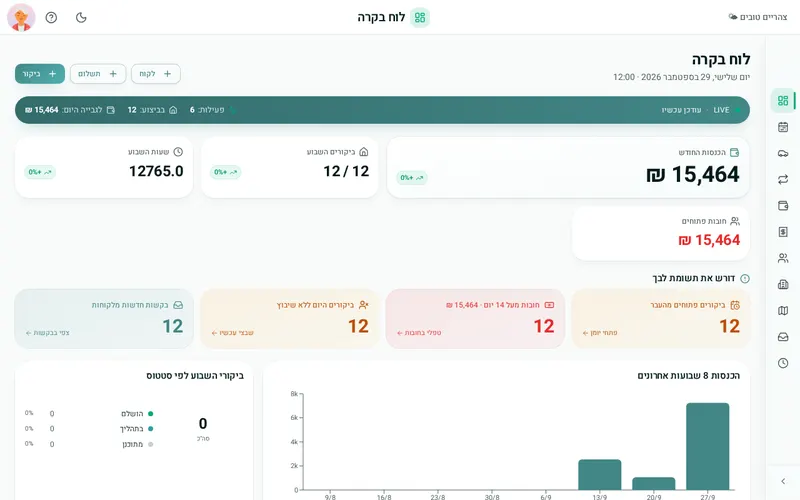Click the wallet icon in the live status bar
This screenshot has height=500, width=800.
[111, 110]
